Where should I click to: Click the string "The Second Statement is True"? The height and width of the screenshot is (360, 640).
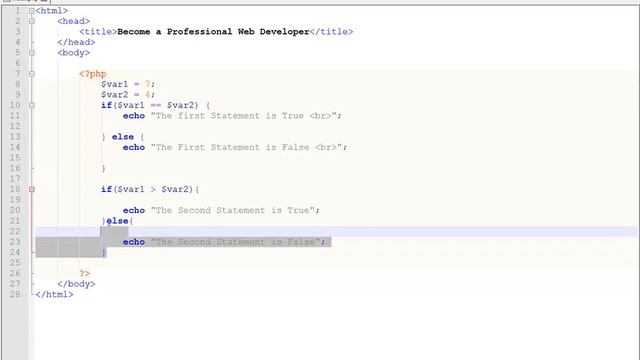tap(233, 211)
